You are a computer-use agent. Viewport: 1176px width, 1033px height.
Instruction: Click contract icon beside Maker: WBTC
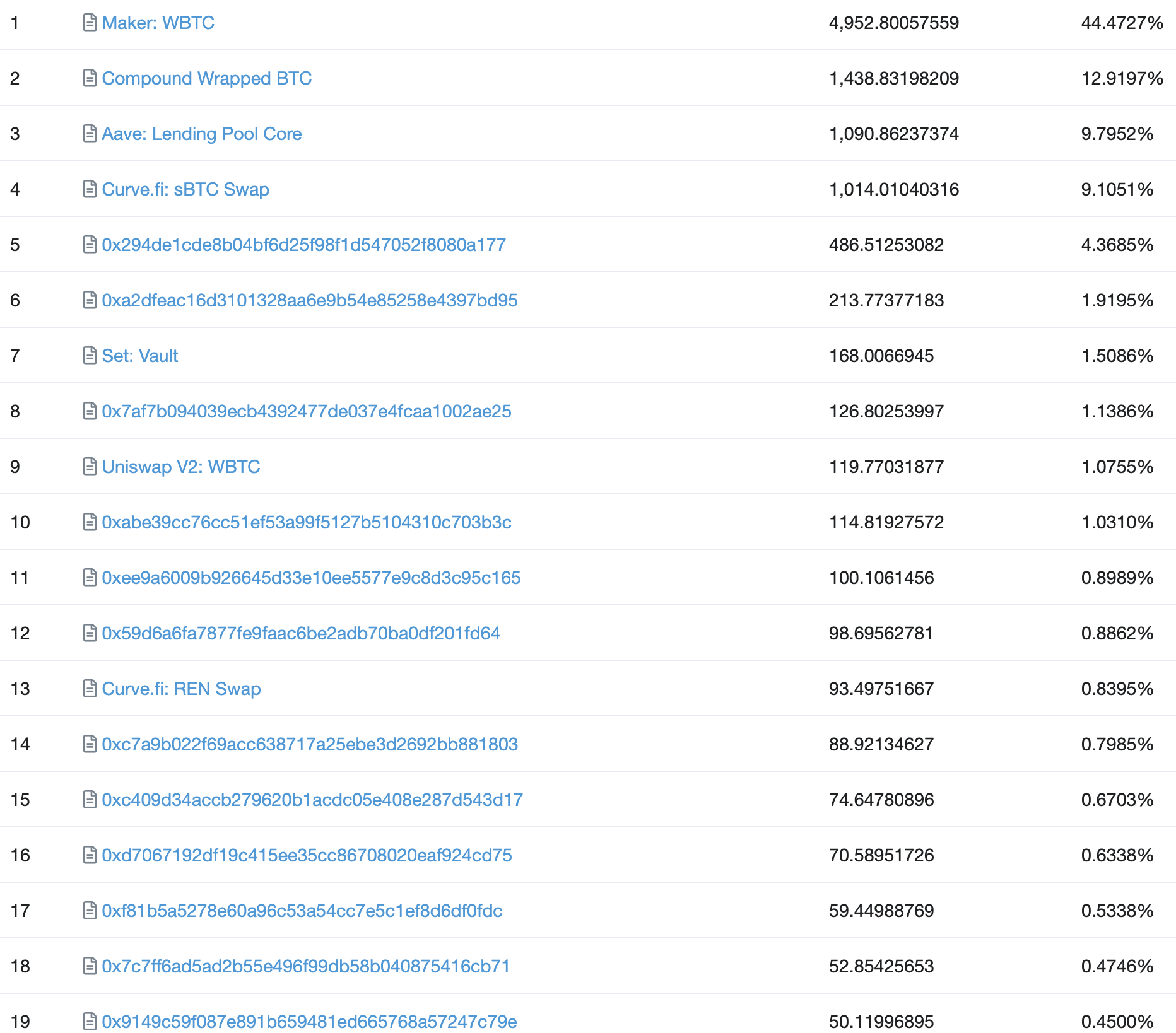[90, 23]
